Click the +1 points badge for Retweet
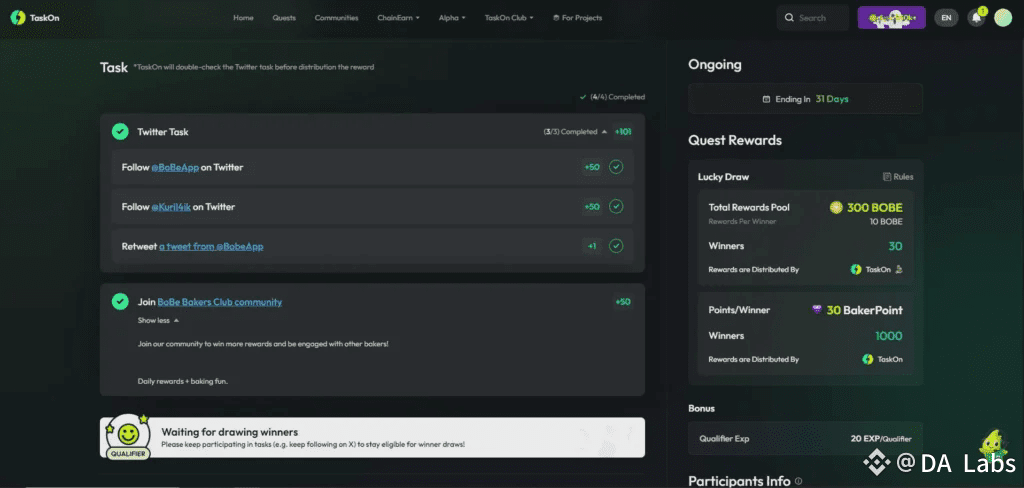Screen dimensions: 1024x488 click(592, 246)
